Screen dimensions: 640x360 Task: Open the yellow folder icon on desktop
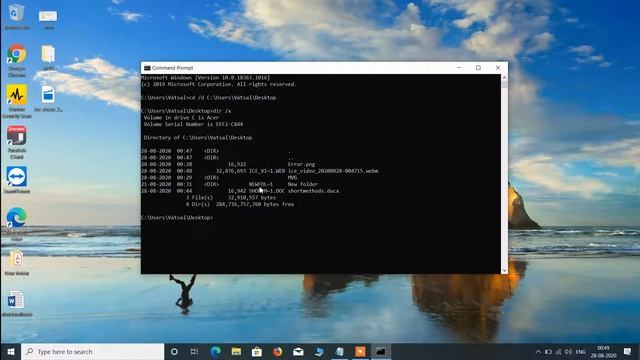[48, 58]
